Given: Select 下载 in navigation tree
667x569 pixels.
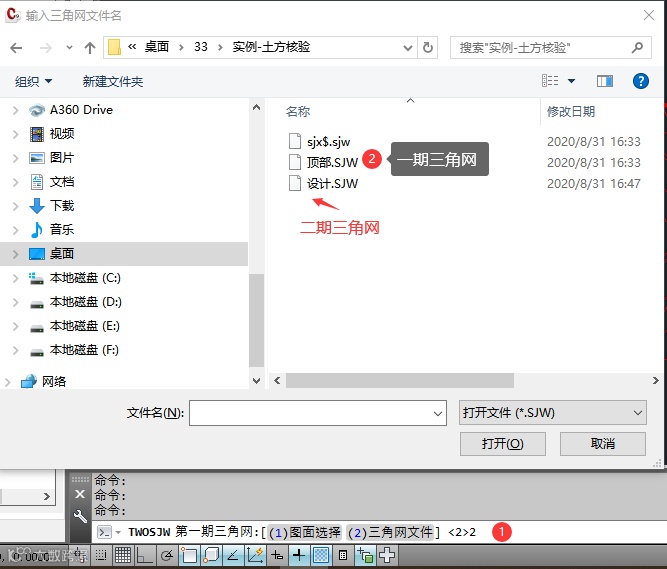Looking at the screenshot, I should click(62, 206).
